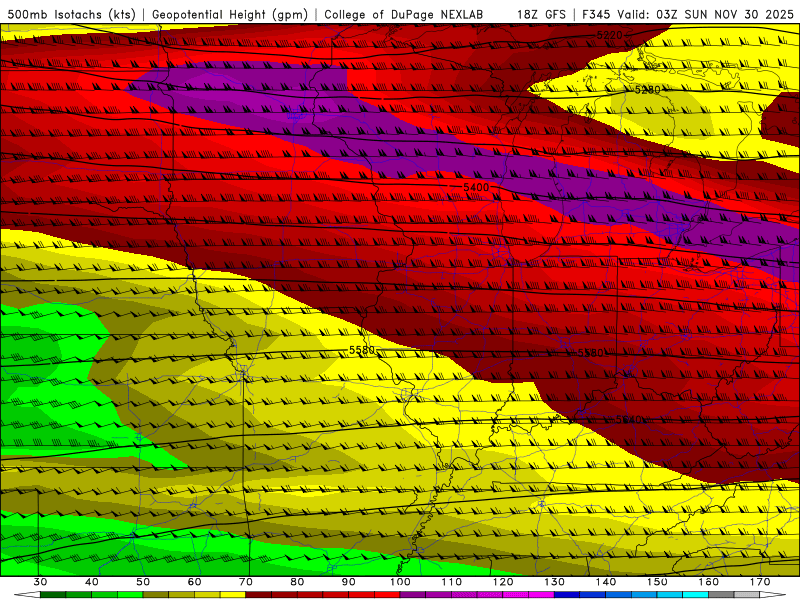
Task: Click the darkest green 30–35 kt legend swatch
Action: (x=53, y=595)
